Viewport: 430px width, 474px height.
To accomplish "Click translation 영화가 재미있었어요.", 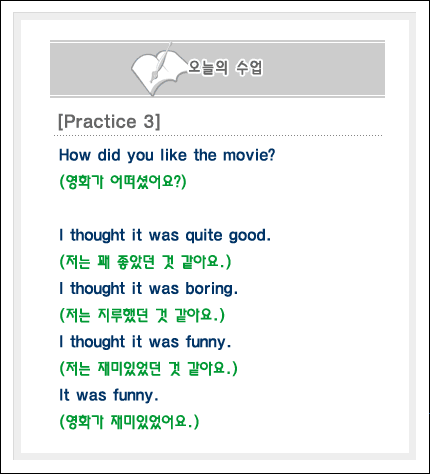I will point(129,422).
